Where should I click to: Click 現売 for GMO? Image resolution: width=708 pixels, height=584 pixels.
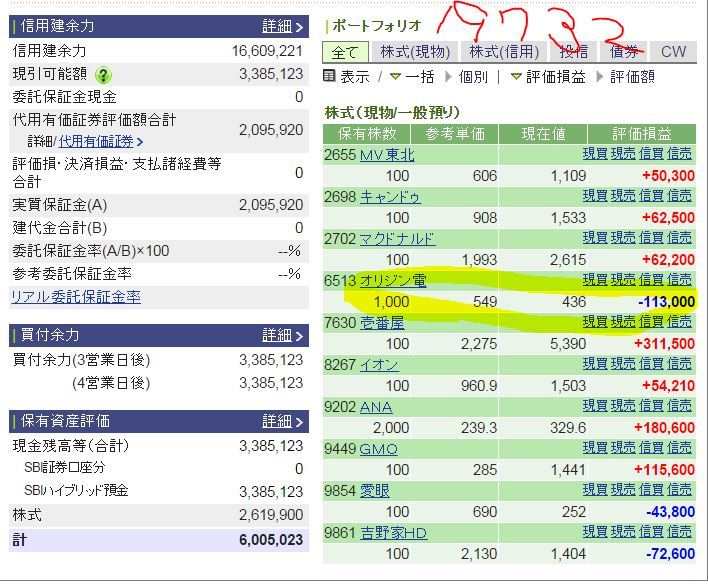click(623, 448)
